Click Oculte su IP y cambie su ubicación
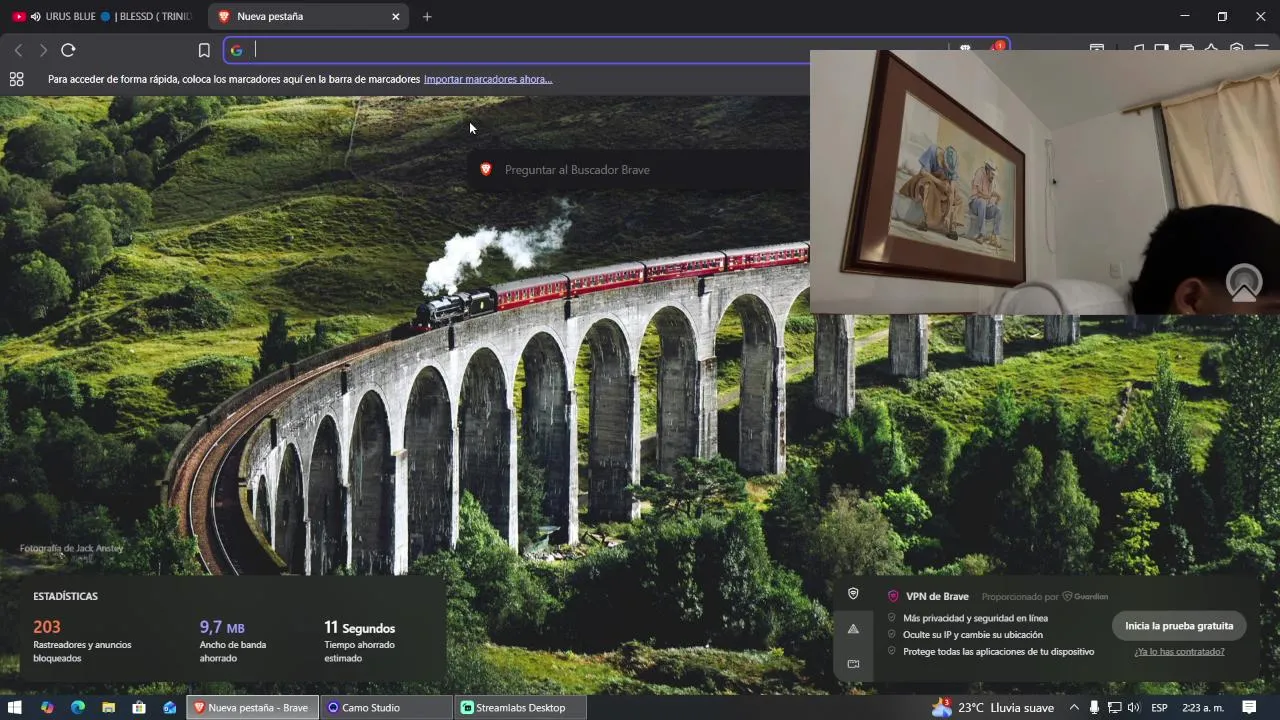Image resolution: width=1280 pixels, height=720 pixels. click(x=972, y=634)
